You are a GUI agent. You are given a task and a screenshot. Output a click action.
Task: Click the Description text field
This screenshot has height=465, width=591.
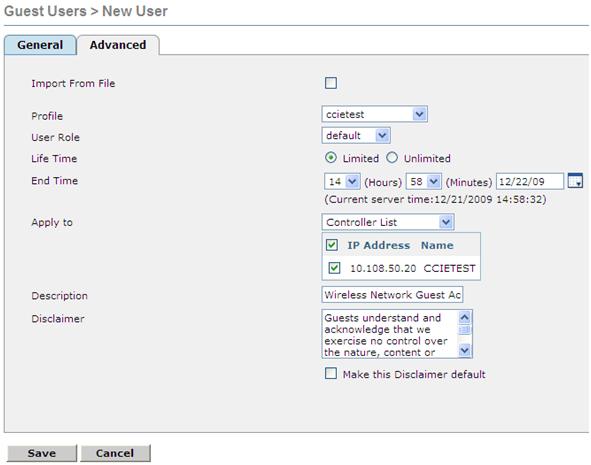click(392, 295)
